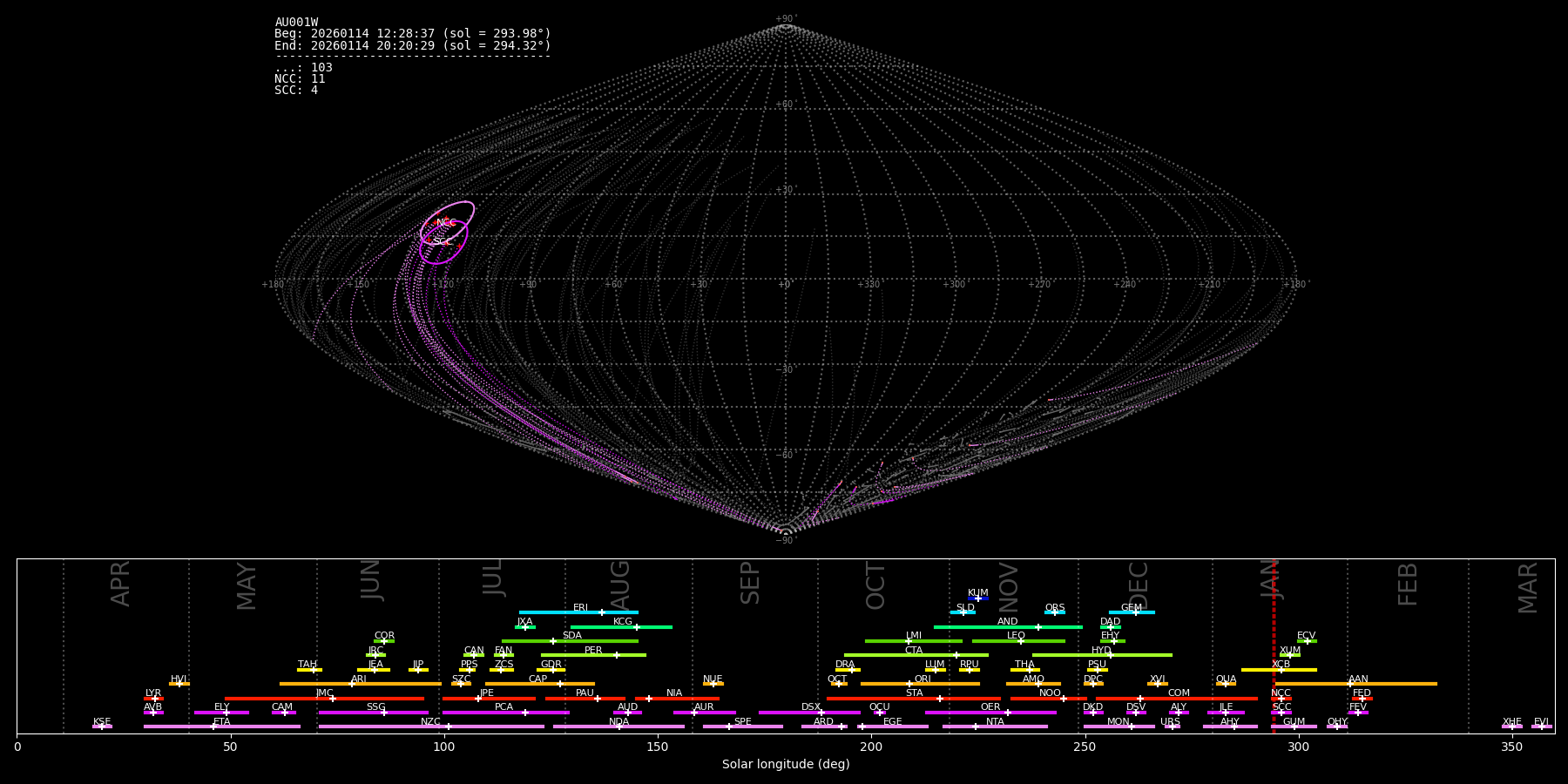This screenshot has width=1568, height=784.
Task: Click the green AND activity bar
Action: click(x=1008, y=627)
